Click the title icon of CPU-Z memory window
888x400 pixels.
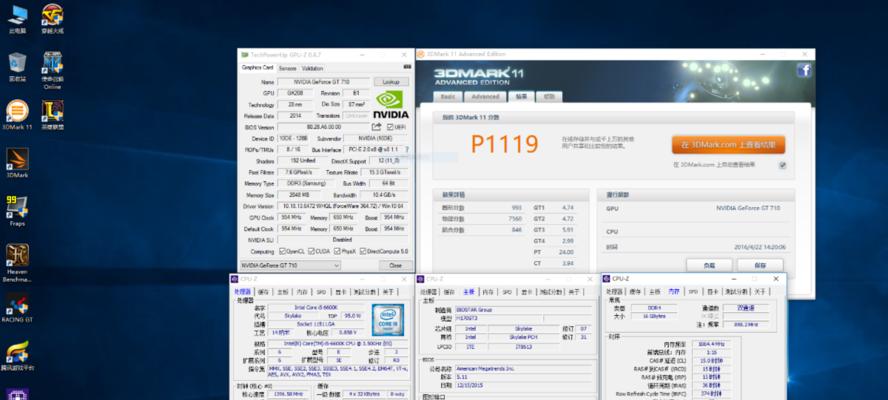pos(607,279)
